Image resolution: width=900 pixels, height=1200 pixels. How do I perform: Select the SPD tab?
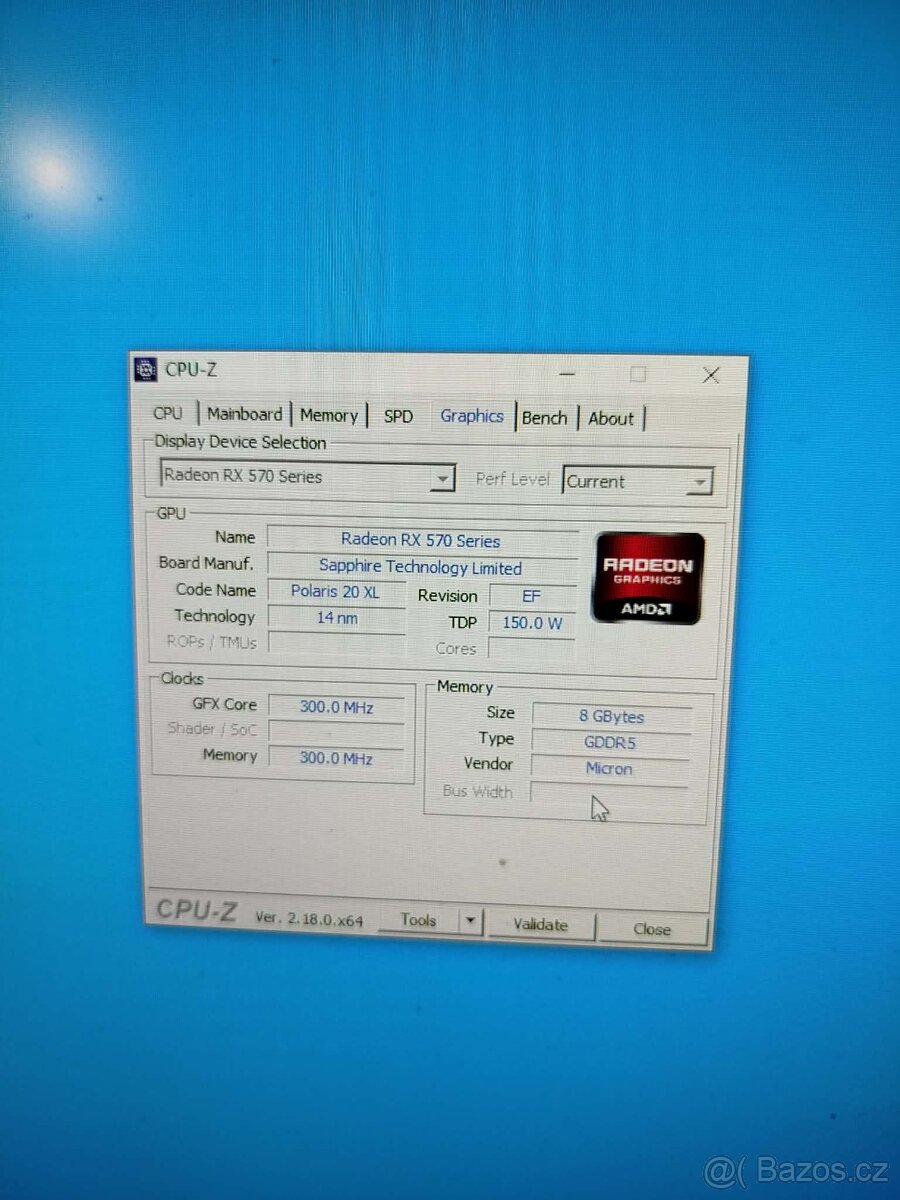[398, 415]
